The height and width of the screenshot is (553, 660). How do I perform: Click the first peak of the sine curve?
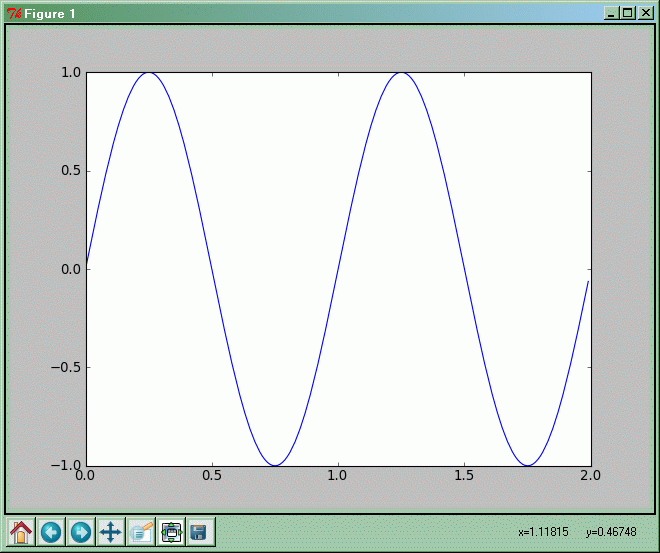point(149,73)
